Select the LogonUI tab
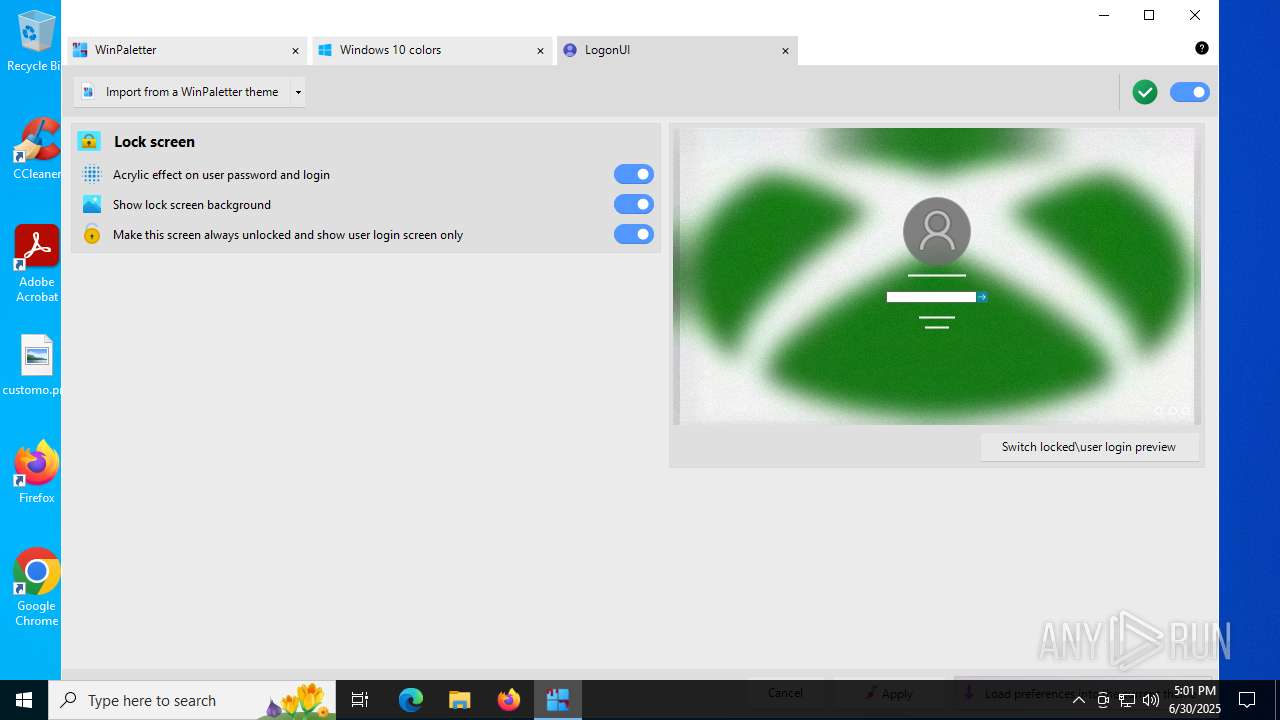The height and width of the screenshot is (720, 1280). 676,50
